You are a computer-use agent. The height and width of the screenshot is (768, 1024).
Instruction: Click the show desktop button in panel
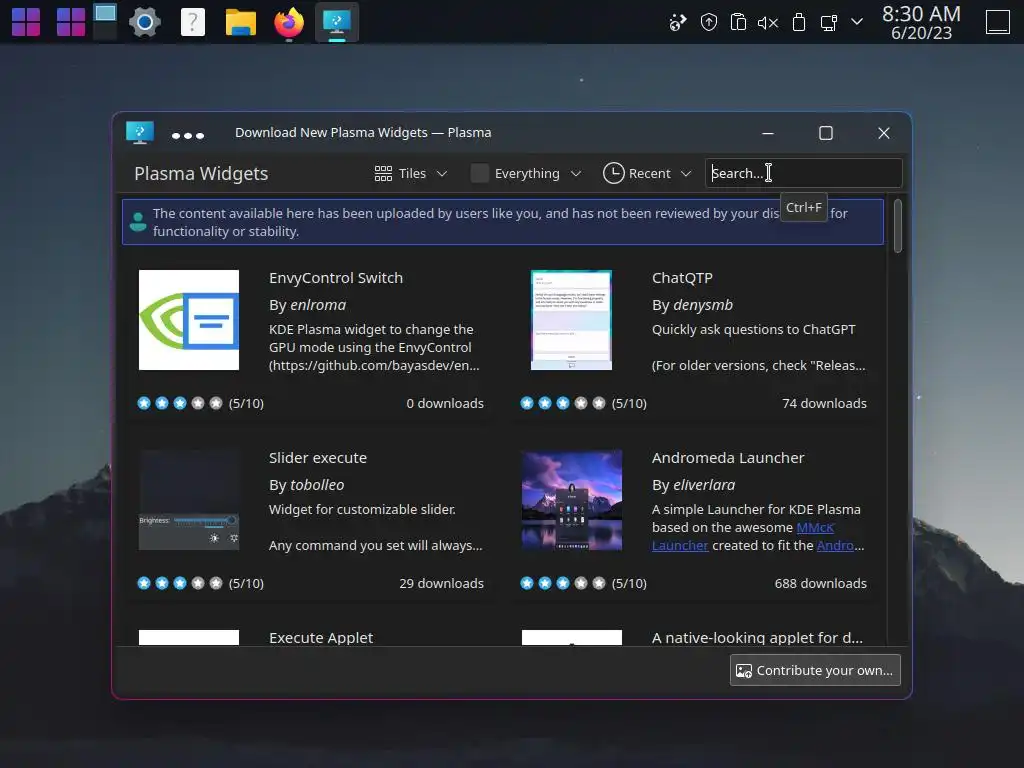click(x=997, y=22)
